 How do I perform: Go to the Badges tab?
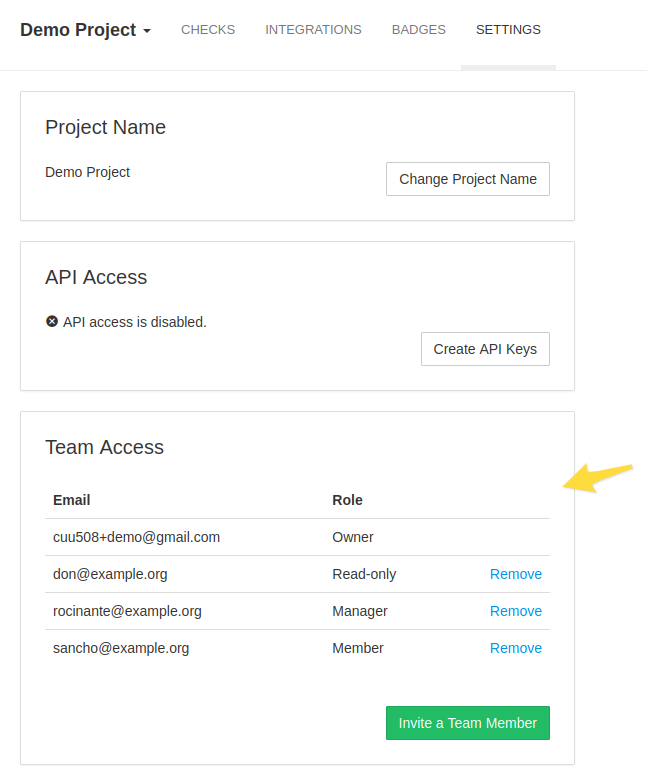point(418,30)
